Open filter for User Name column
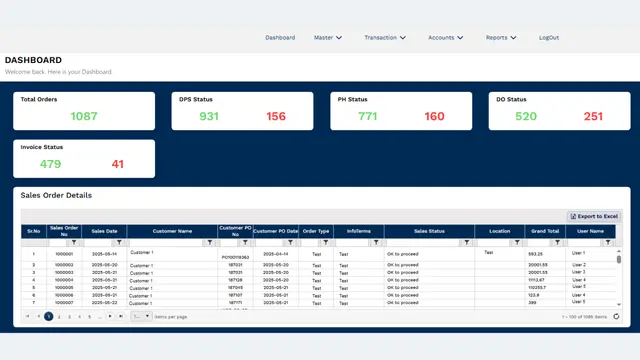The image size is (640, 360). click(608, 242)
